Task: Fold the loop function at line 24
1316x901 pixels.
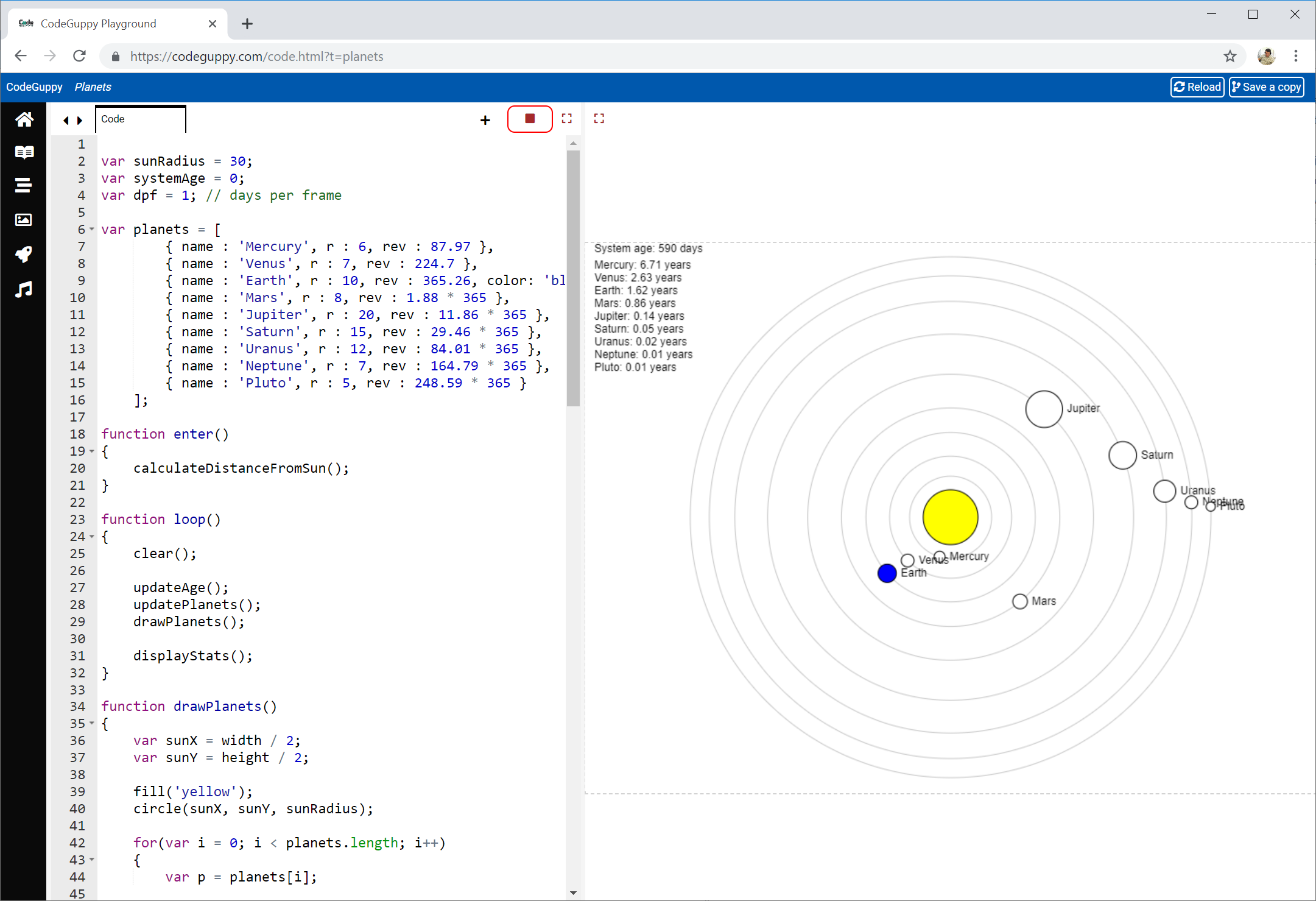Action: coord(92,537)
